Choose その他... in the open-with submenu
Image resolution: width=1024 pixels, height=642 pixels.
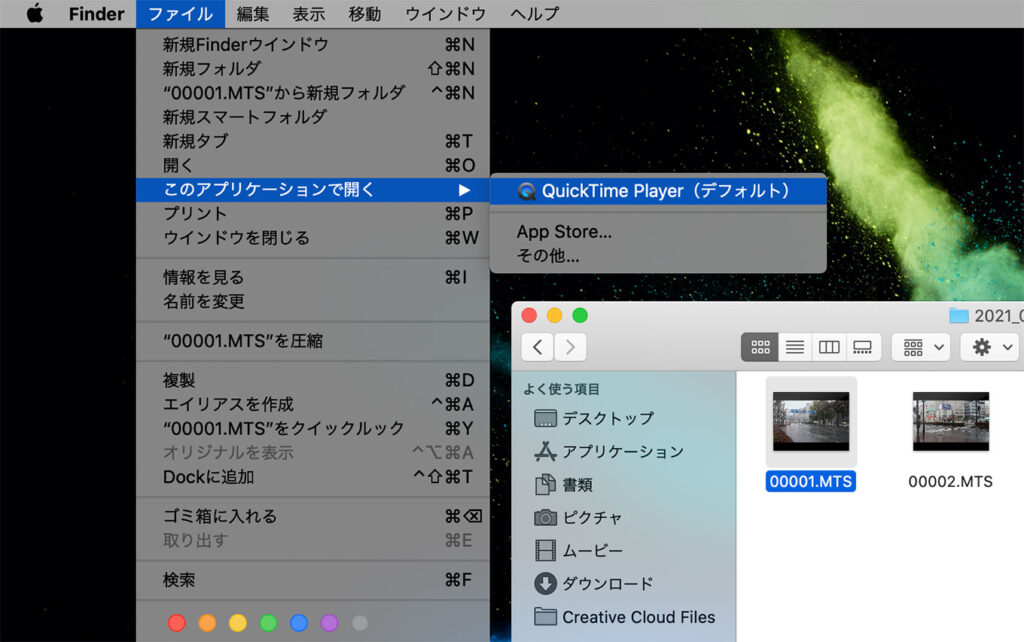tap(547, 256)
